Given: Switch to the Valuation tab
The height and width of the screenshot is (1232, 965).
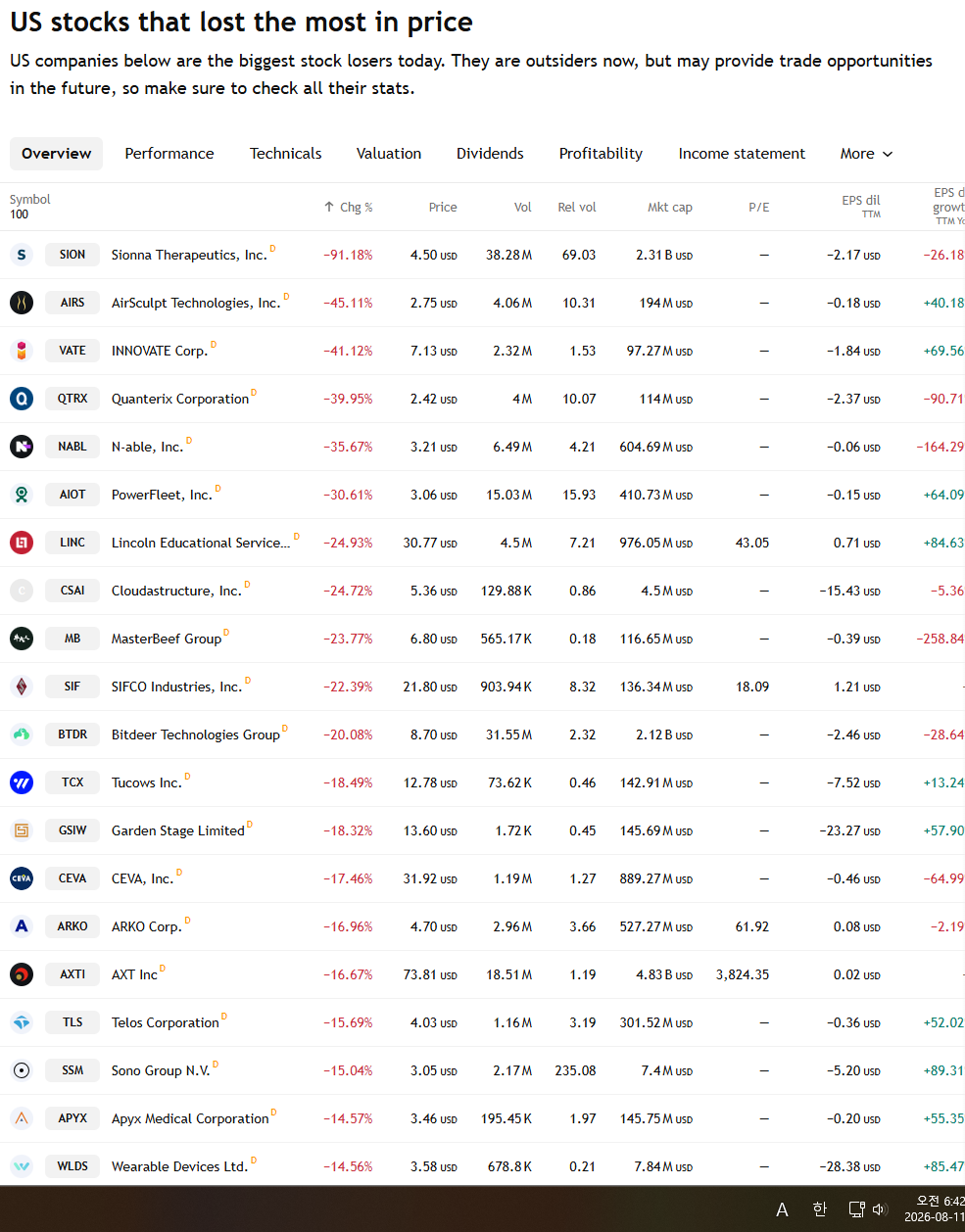Looking at the screenshot, I should click(389, 154).
